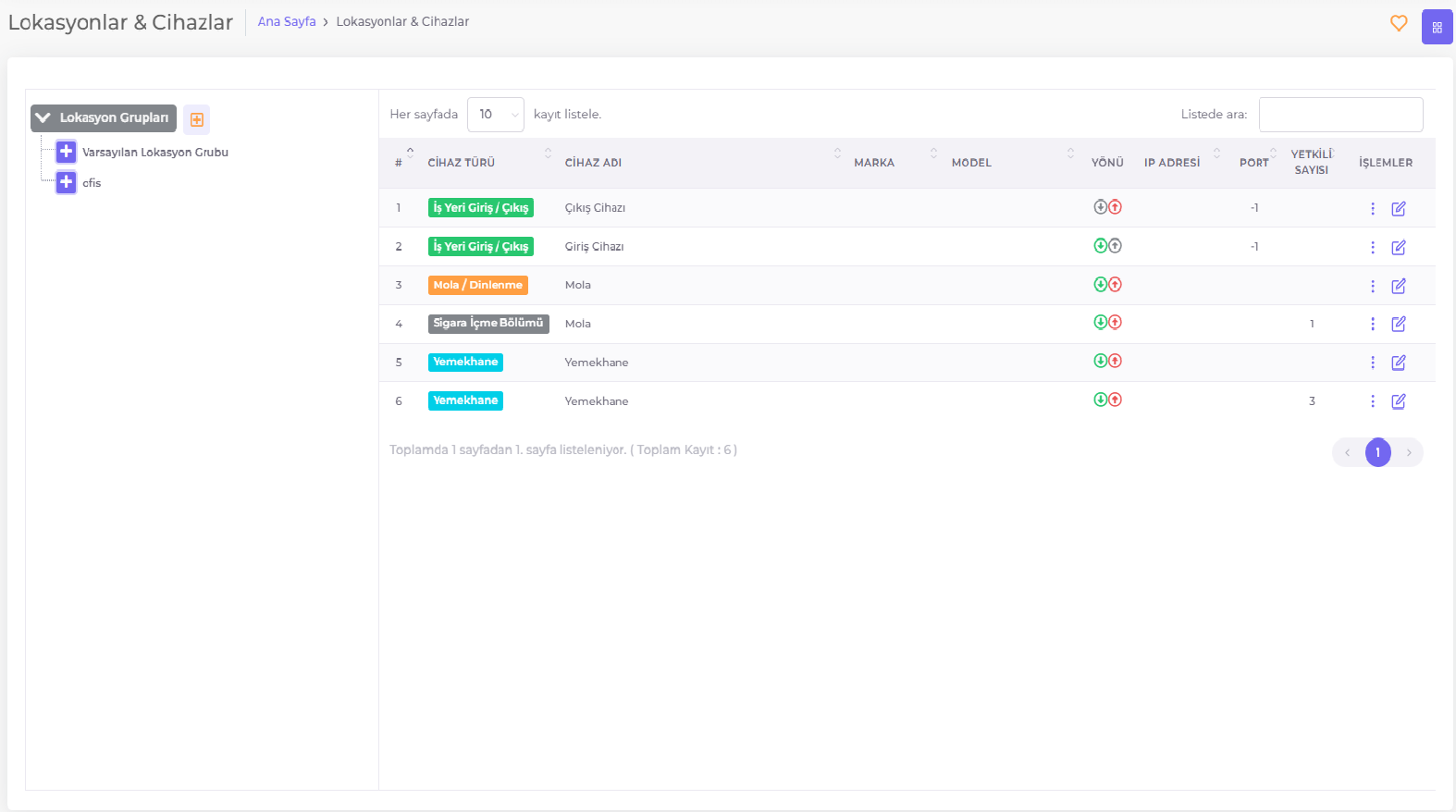Click direction icons for Giriş Cihazı row
Viewport: 1456px width, 812px height.
(1107, 246)
